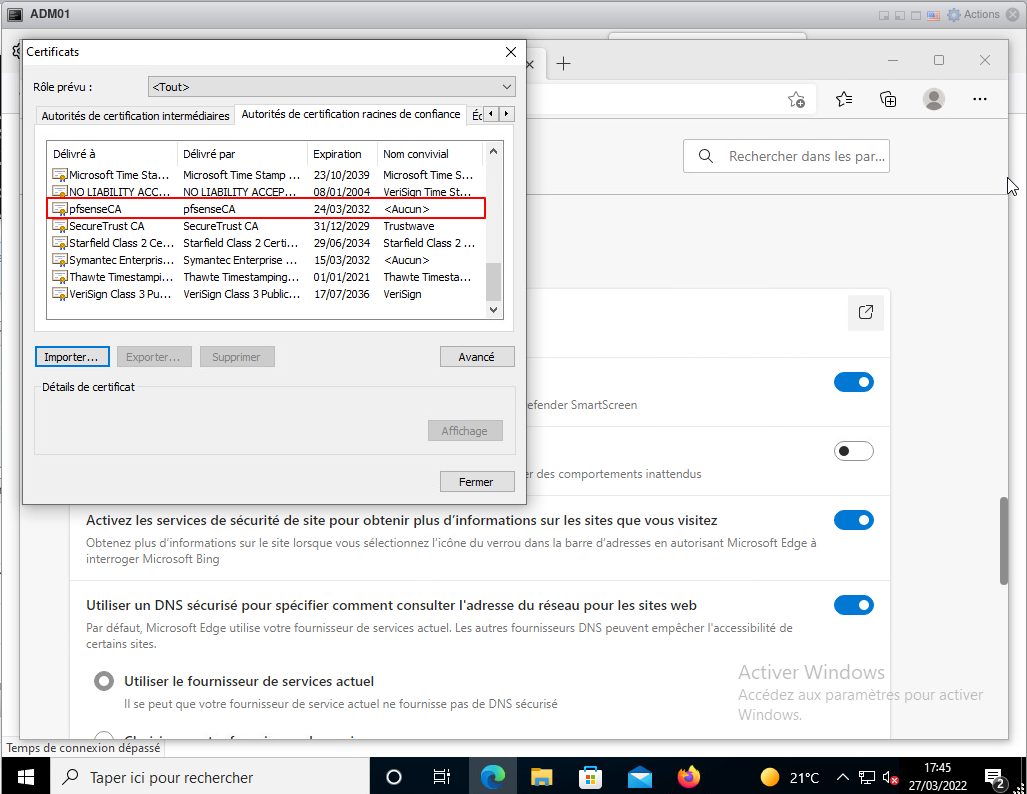The image size is (1027, 794).
Task: Launch Firefox from the taskbar
Action: coord(688,777)
